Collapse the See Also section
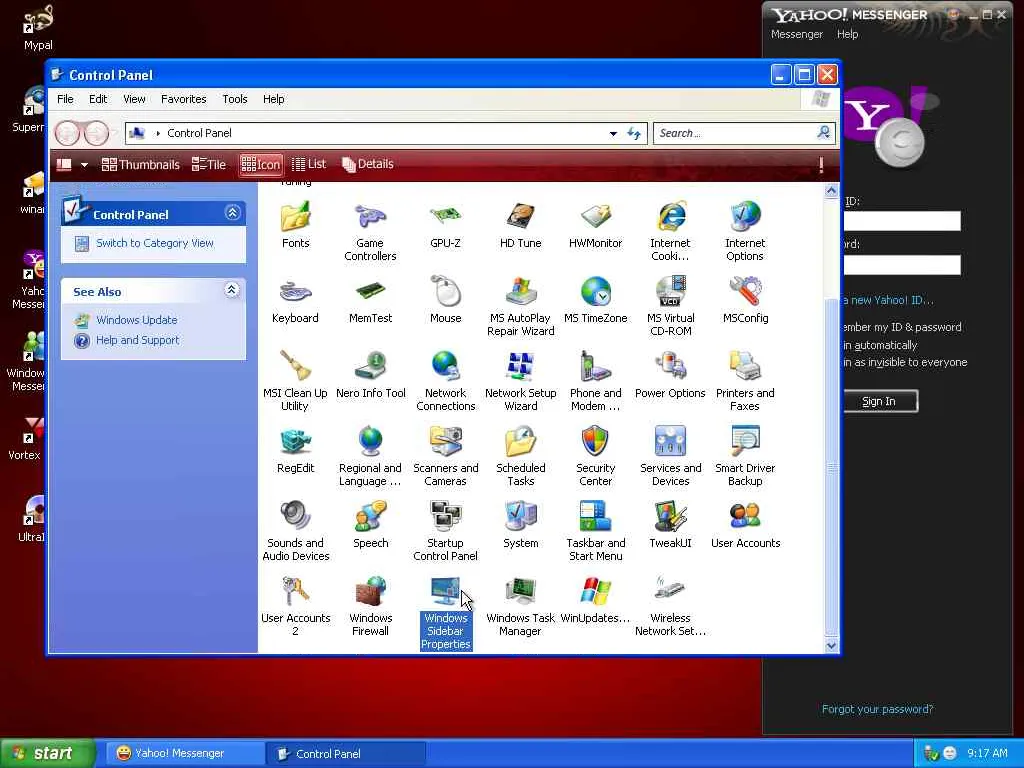This screenshot has height=768, width=1024. tap(232, 290)
